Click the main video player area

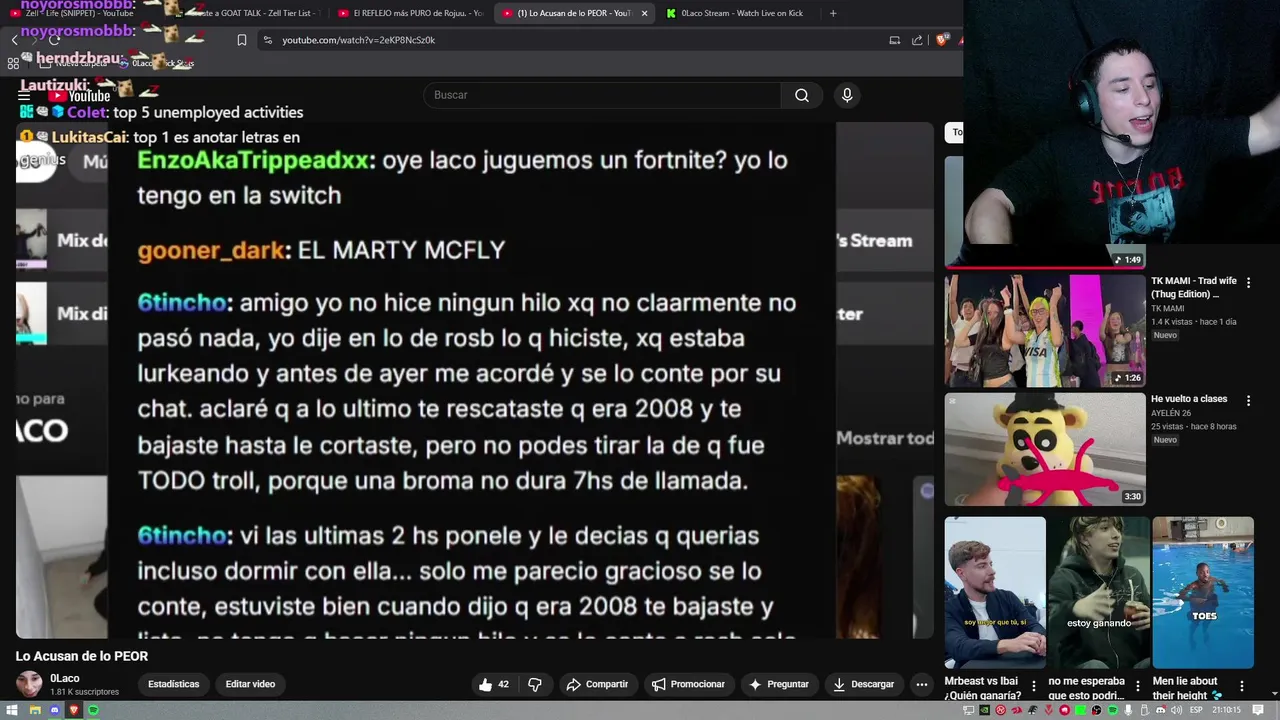(x=475, y=380)
